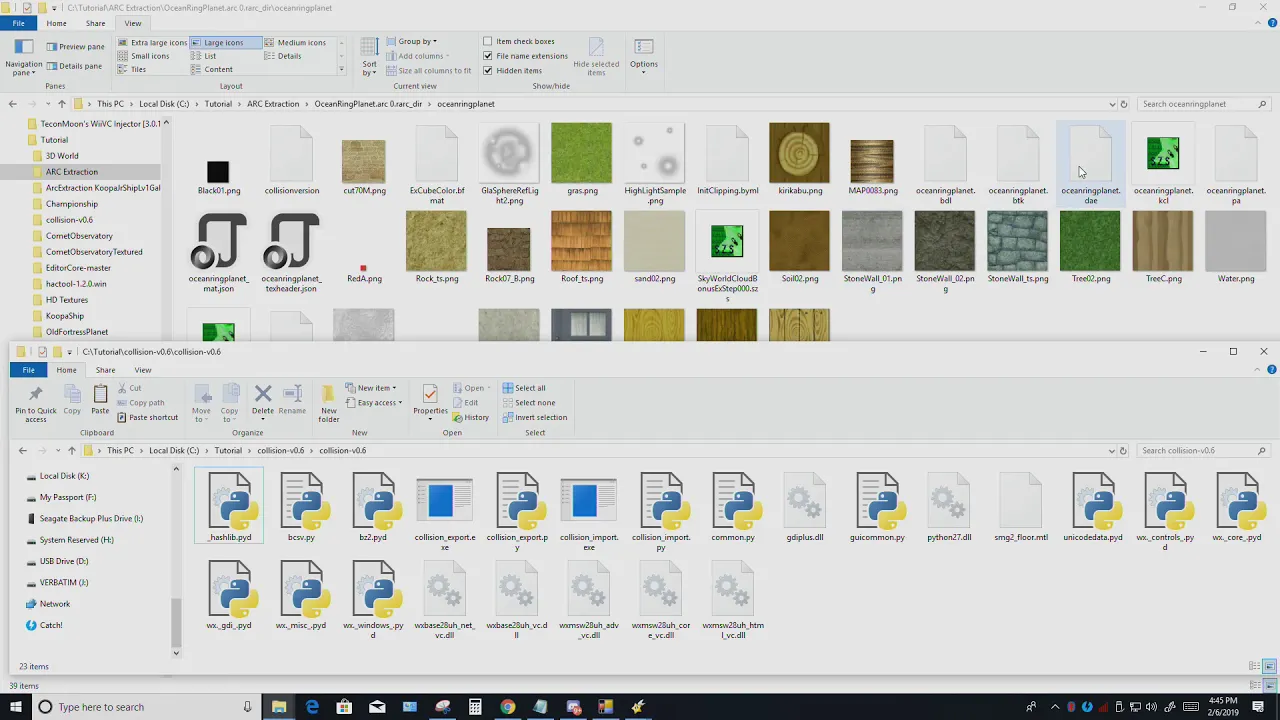Viewport: 1280px width, 720px height.
Task: Open Google Chrome from the taskbar
Action: pos(508,707)
